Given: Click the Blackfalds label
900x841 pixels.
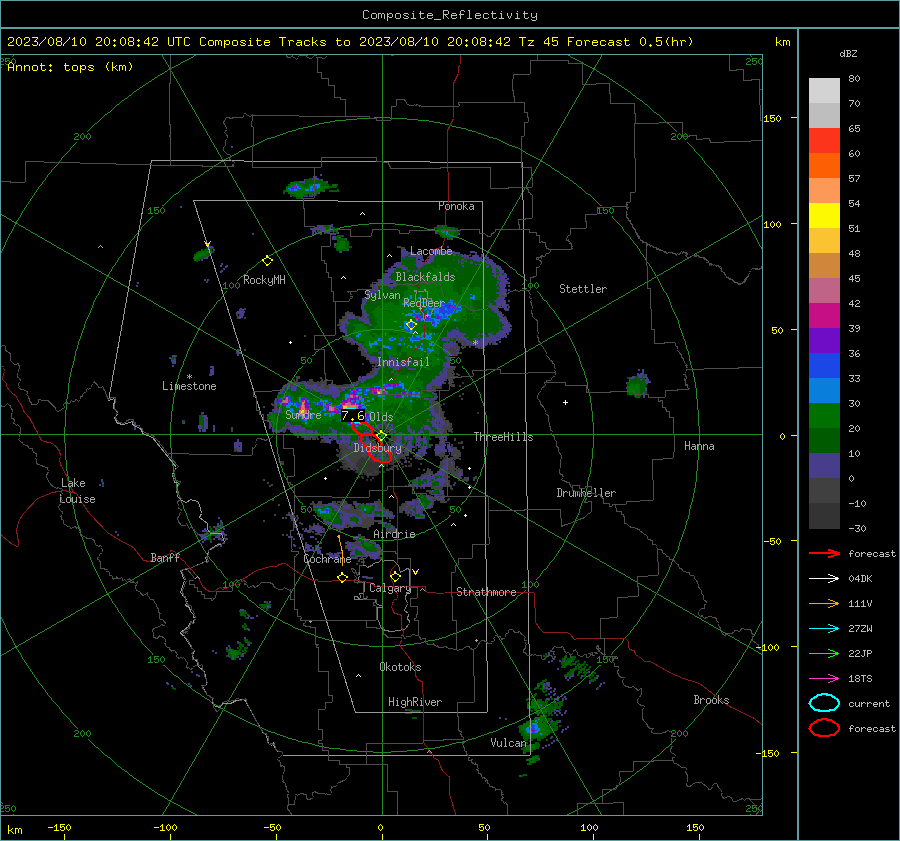Looking at the screenshot, I should [x=425, y=277].
